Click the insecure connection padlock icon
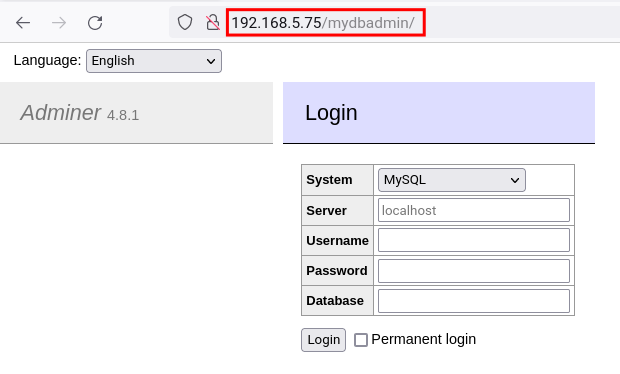Viewport: 620px width, 374px height. point(213,23)
